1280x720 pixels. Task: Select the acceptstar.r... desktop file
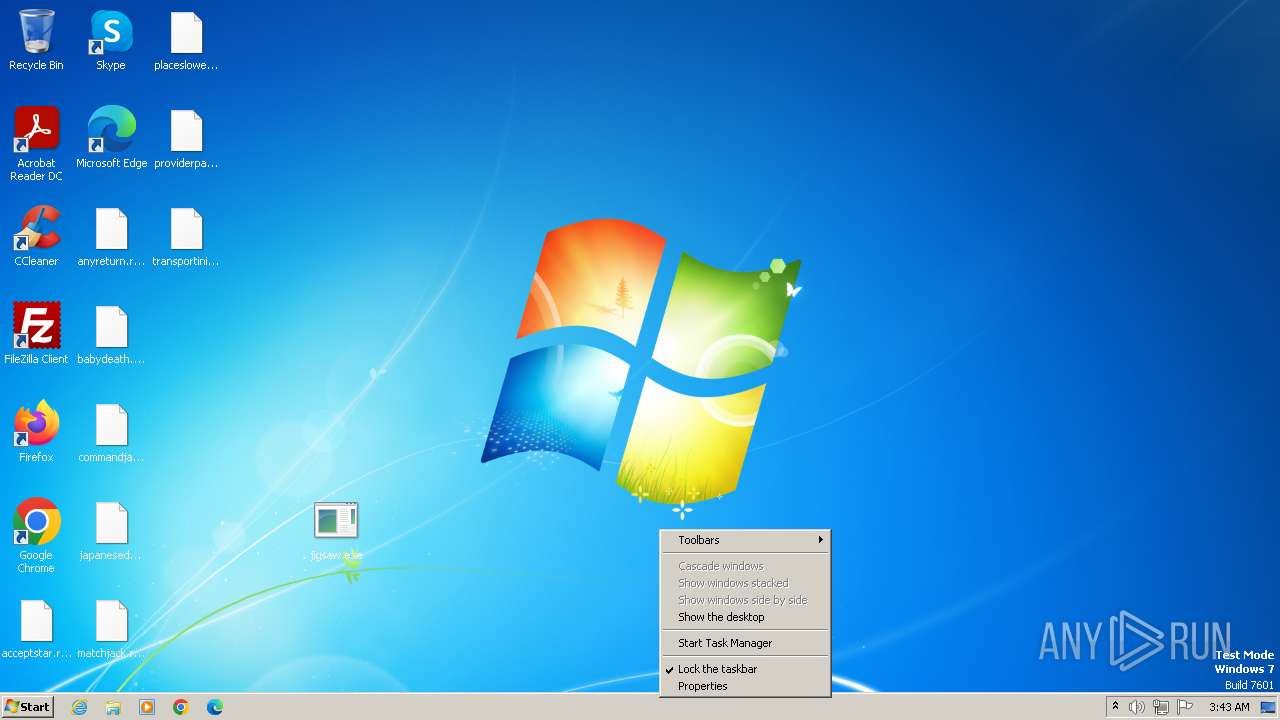[36, 628]
